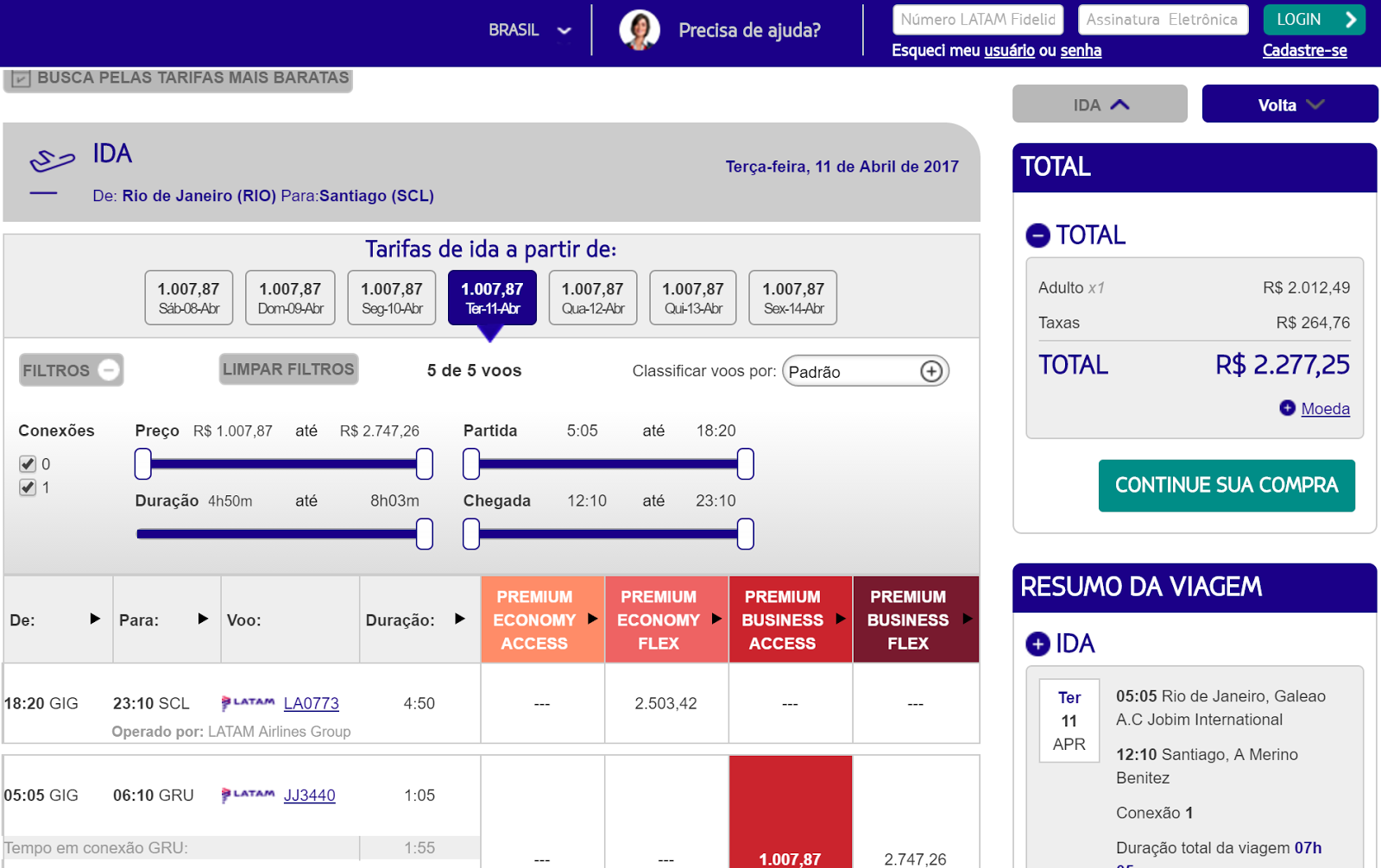Open the BRASIL country dropdown
The width and height of the screenshot is (1381, 868).
(530, 30)
